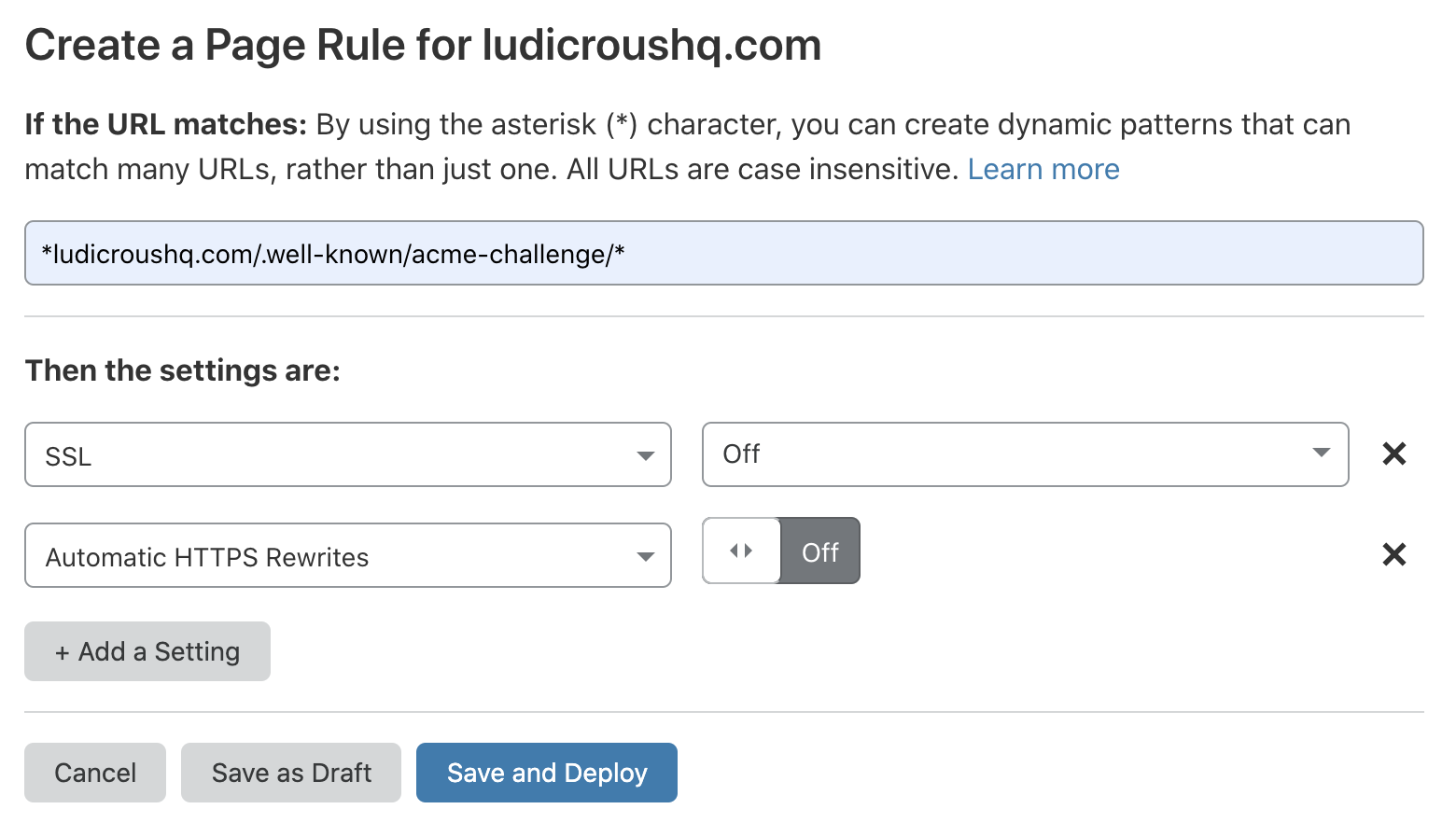Open the Learn more link
The image size is (1456, 823).
1043,170
